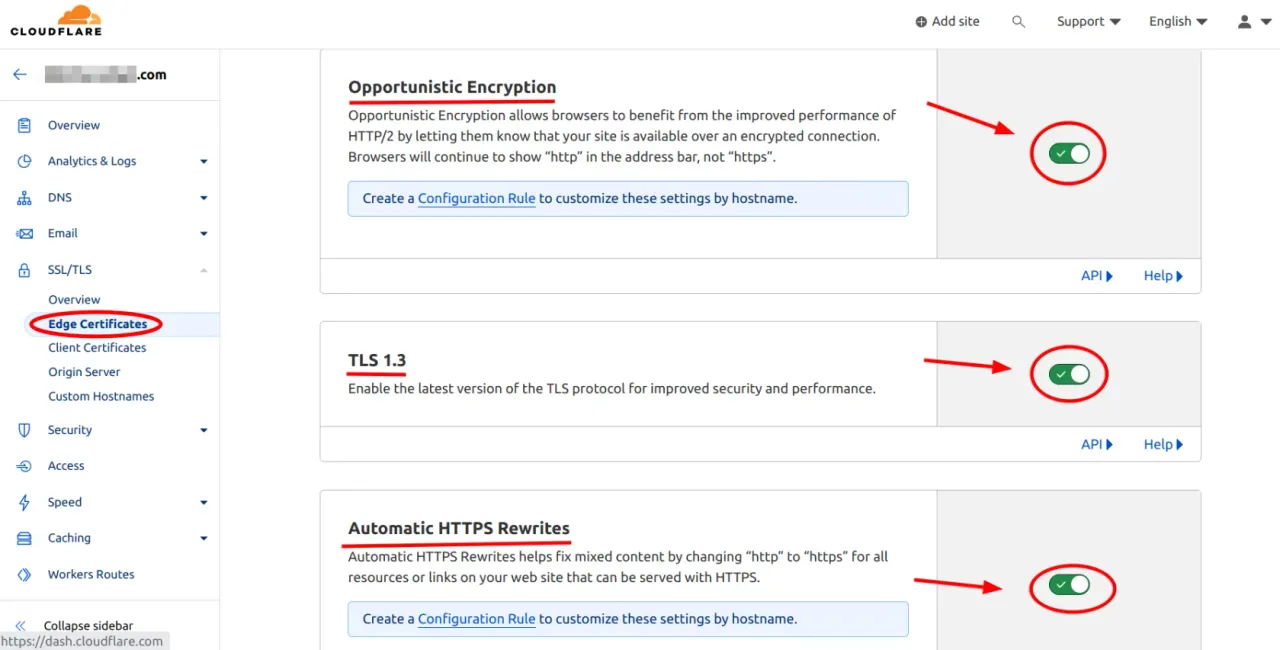Select Client Certificates sub-item
1280x650 pixels.
coord(97,348)
